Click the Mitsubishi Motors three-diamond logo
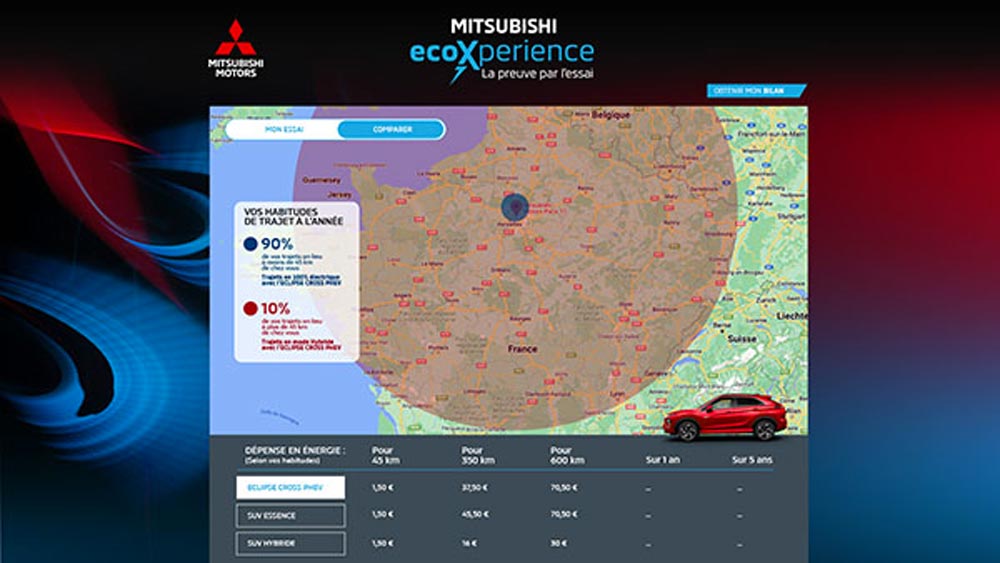Image resolution: width=1000 pixels, height=563 pixels. coord(235,48)
